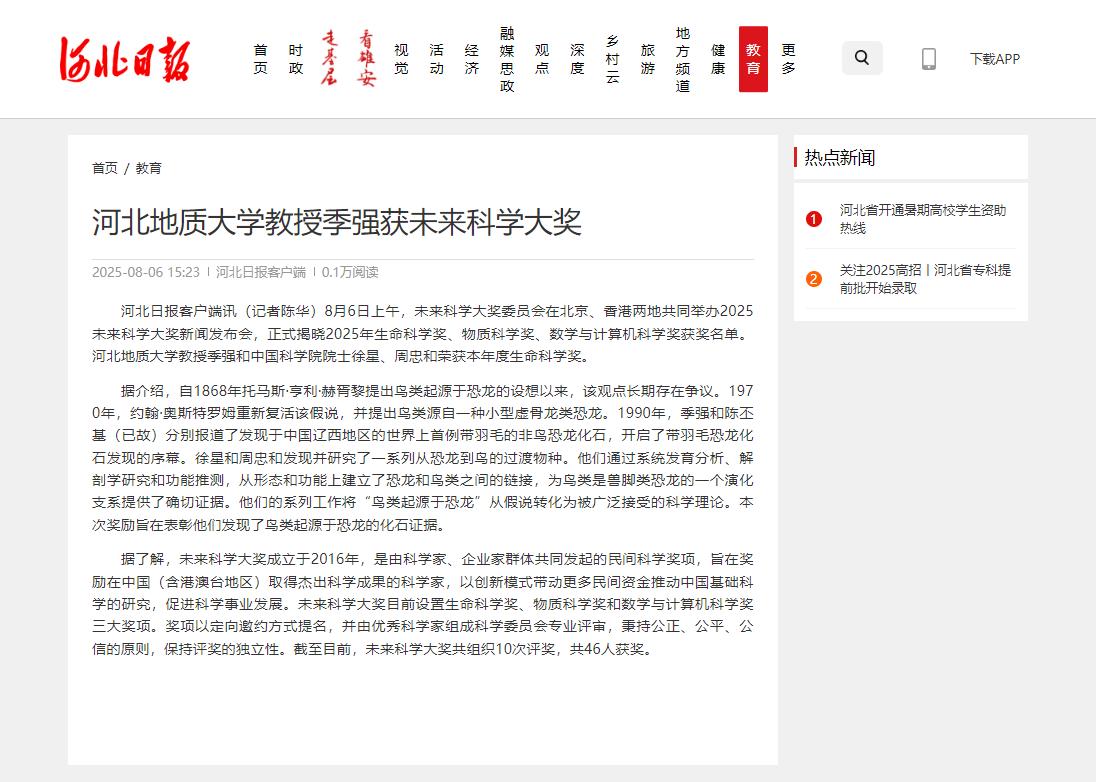The height and width of the screenshot is (782, 1096).
Task: Open hot news about 2025高招专科提前批
Action: point(924,279)
